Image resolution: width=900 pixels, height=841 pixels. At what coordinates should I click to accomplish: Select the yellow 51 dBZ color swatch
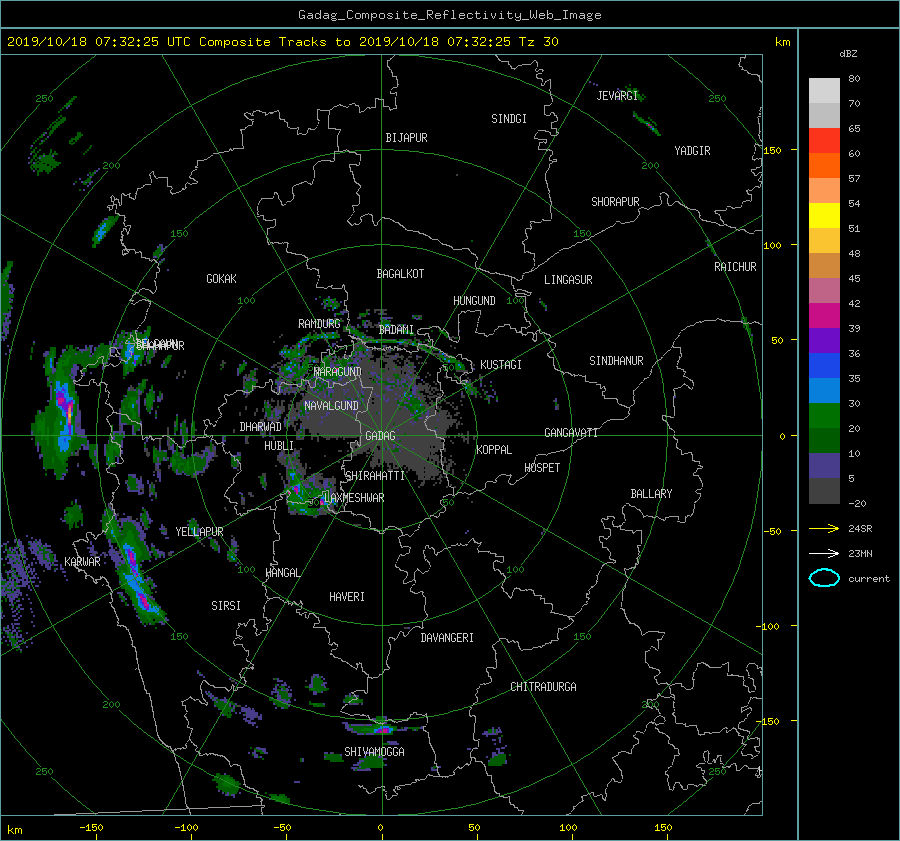coord(824,216)
